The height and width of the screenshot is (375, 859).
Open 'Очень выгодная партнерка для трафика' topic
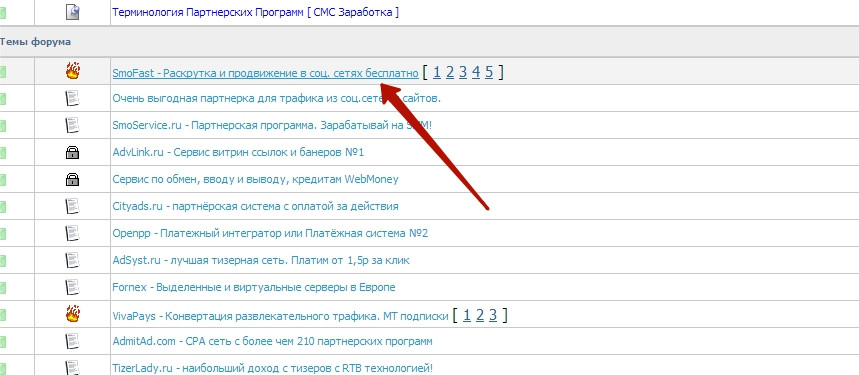(276, 99)
